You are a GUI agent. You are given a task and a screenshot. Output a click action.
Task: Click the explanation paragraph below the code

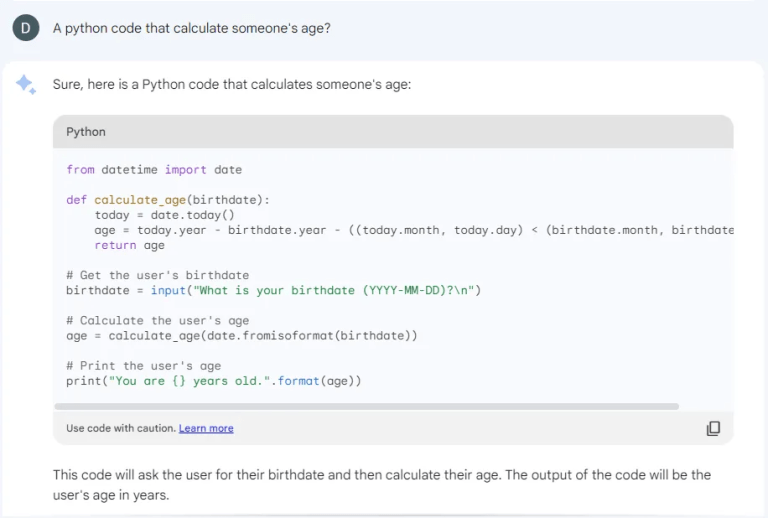(382, 484)
